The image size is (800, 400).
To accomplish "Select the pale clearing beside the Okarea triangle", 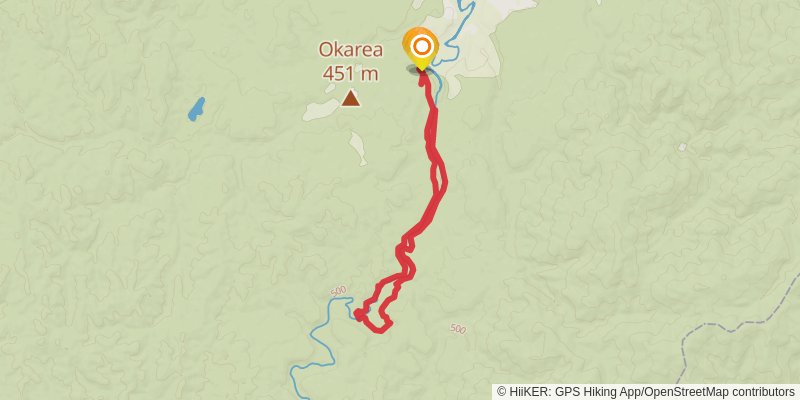I will point(321,110).
